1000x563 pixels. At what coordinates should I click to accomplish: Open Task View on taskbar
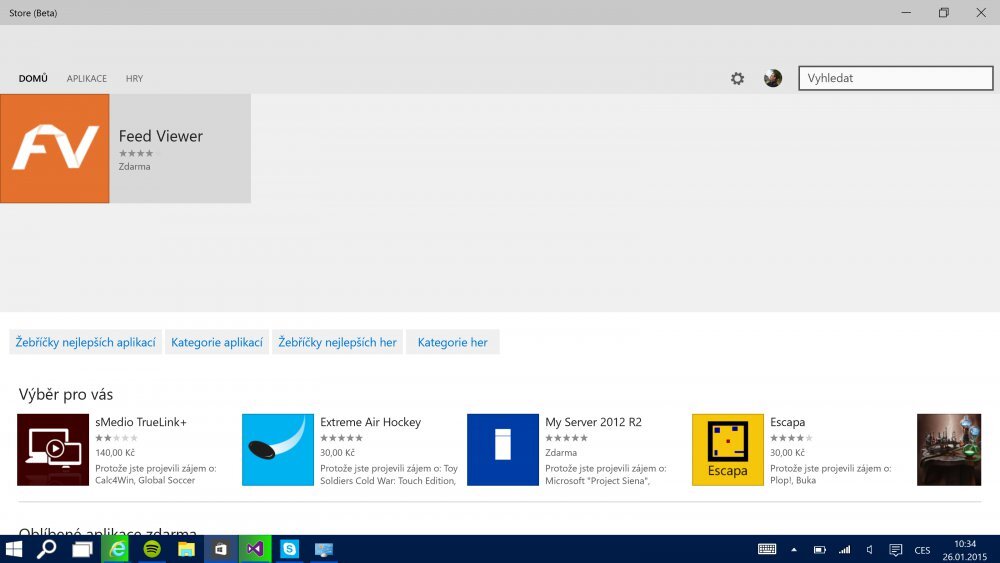point(82,549)
